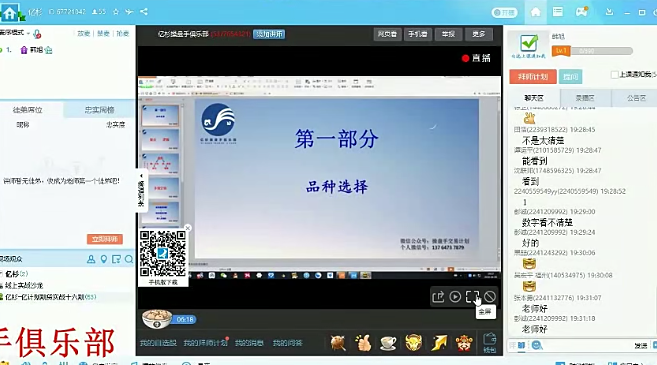Click the orange 立即拜师 button

coord(105,239)
